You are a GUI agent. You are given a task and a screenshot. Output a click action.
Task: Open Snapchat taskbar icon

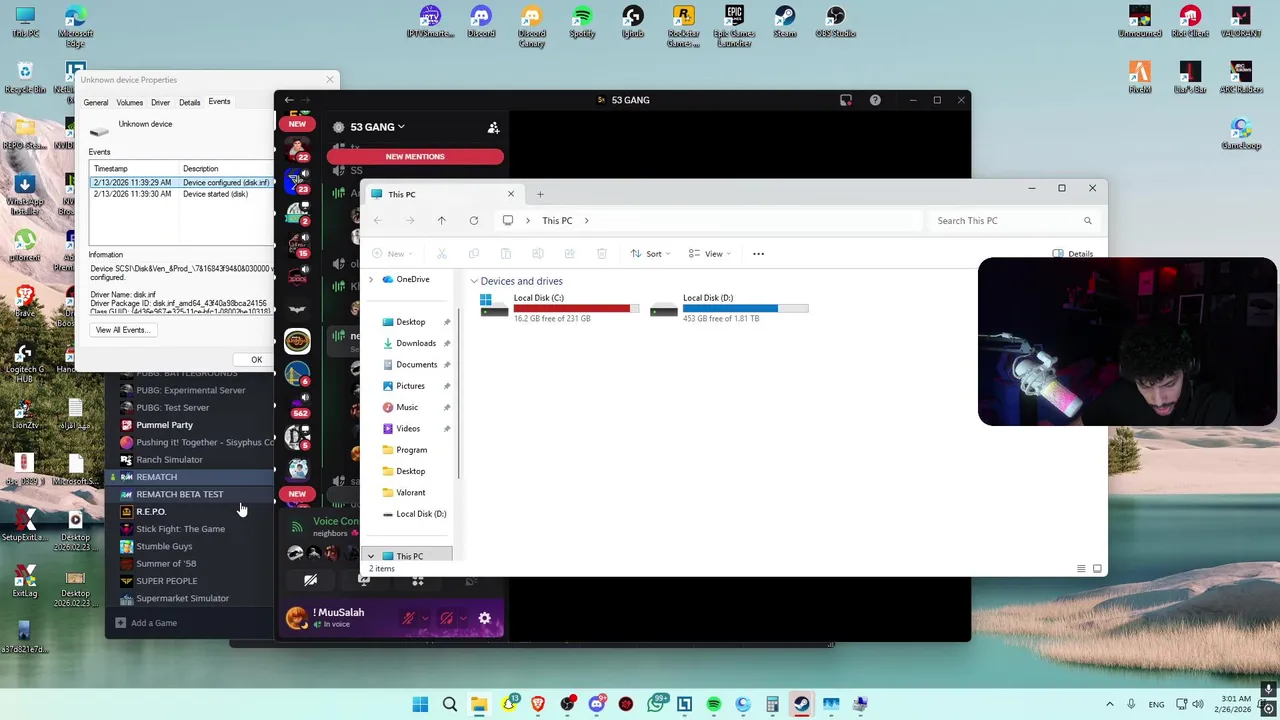tap(509, 704)
